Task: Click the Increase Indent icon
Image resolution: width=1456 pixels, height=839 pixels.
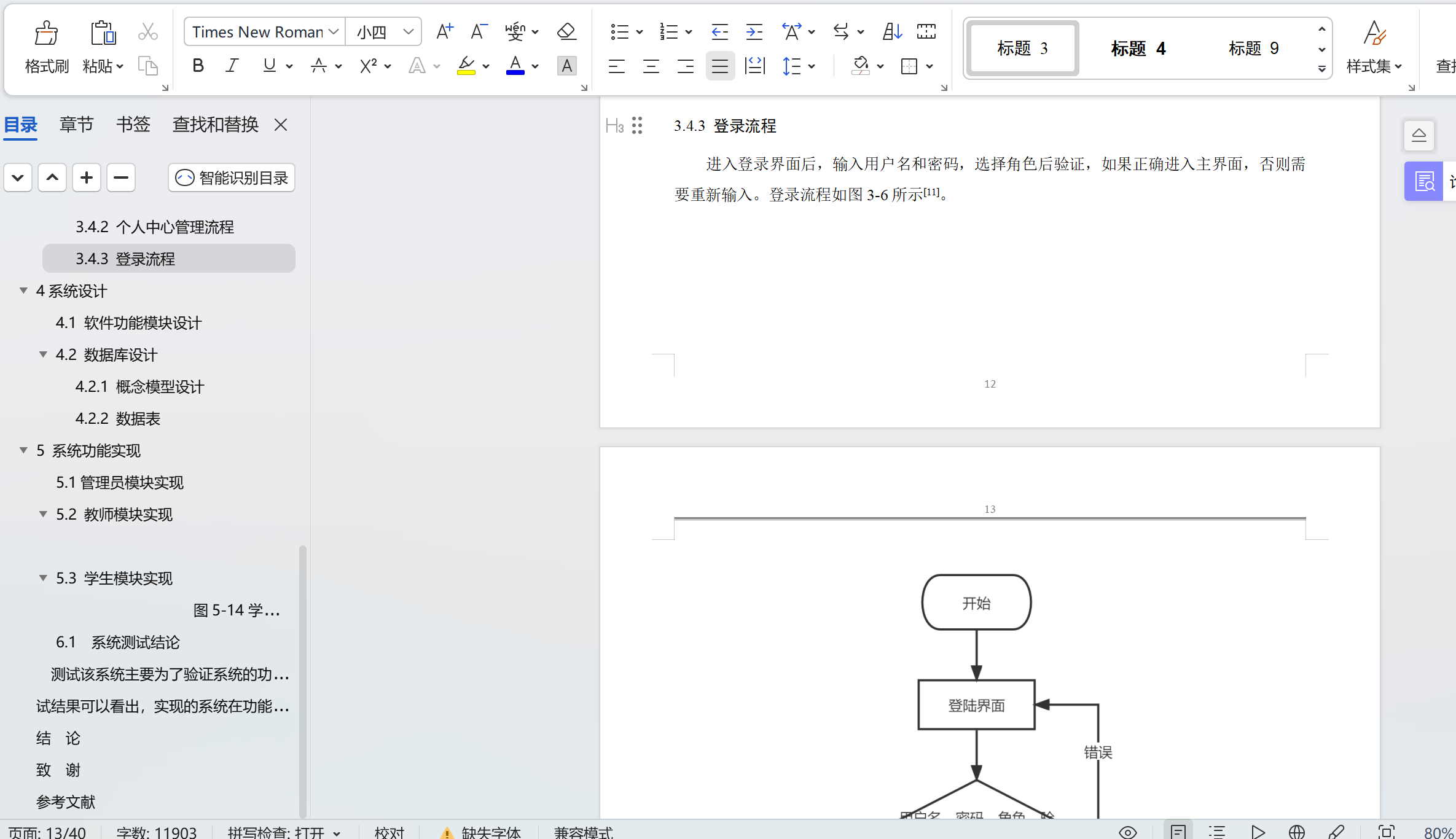Action: coord(754,31)
